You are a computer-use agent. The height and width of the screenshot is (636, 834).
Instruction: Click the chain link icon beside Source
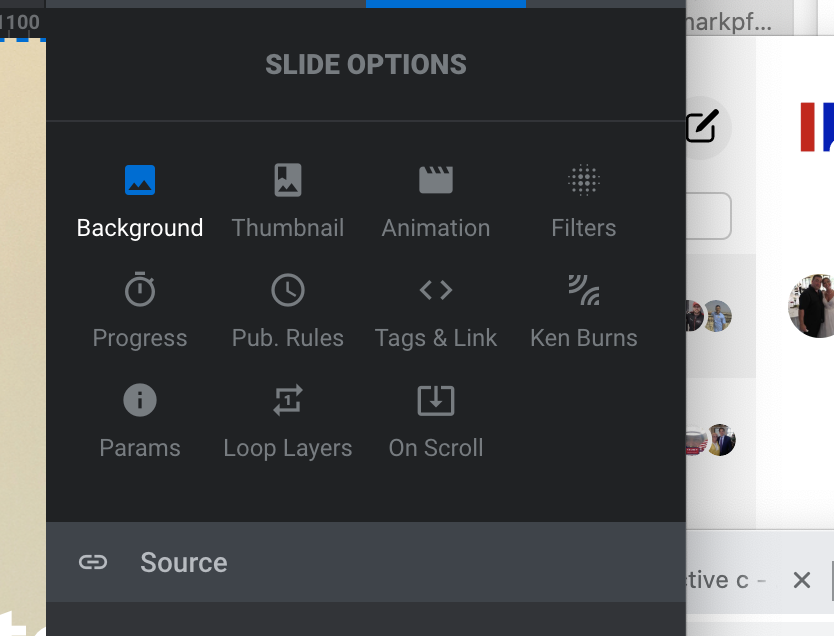point(93,562)
